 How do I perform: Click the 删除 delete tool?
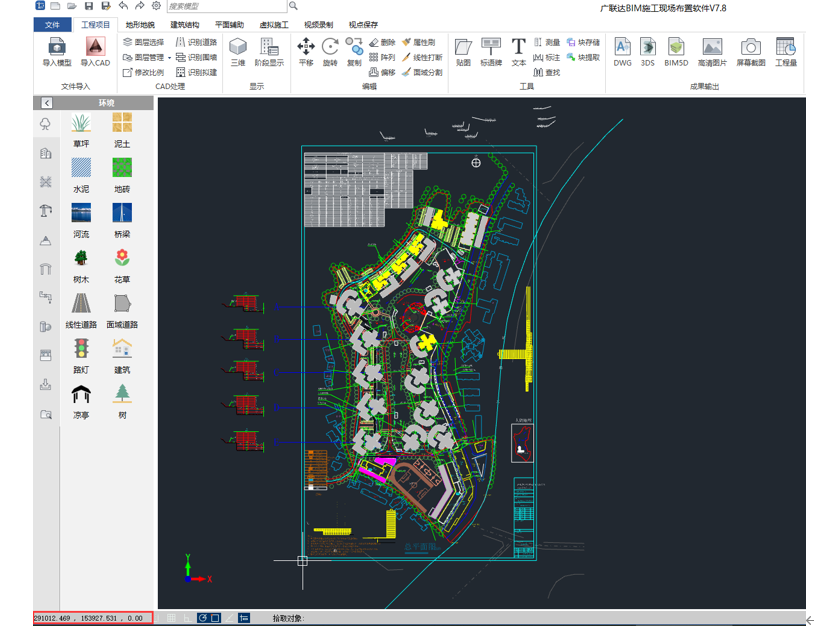pyautogui.click(x=382, y=42)
